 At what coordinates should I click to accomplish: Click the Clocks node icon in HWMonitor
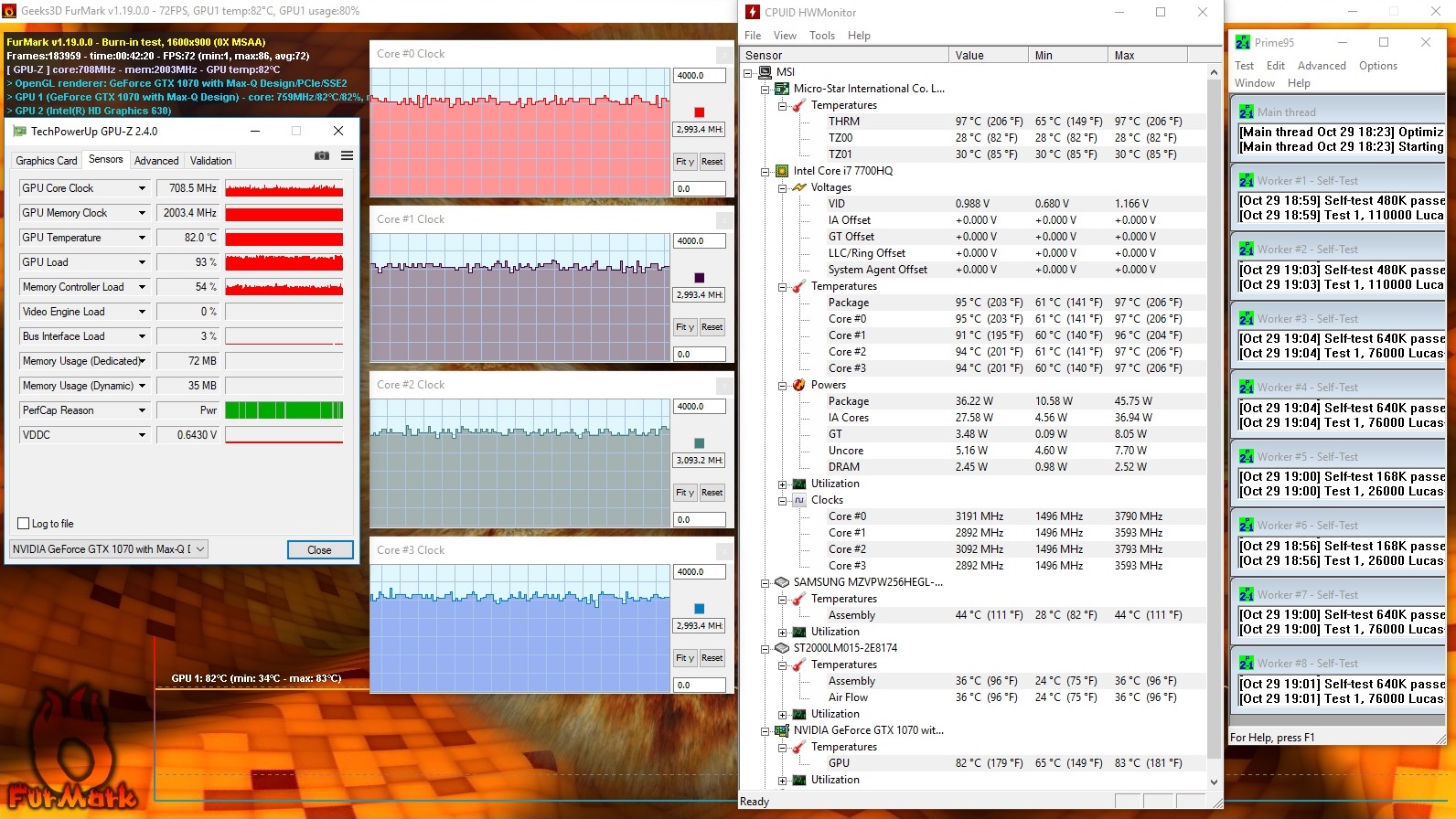[799, 500]
